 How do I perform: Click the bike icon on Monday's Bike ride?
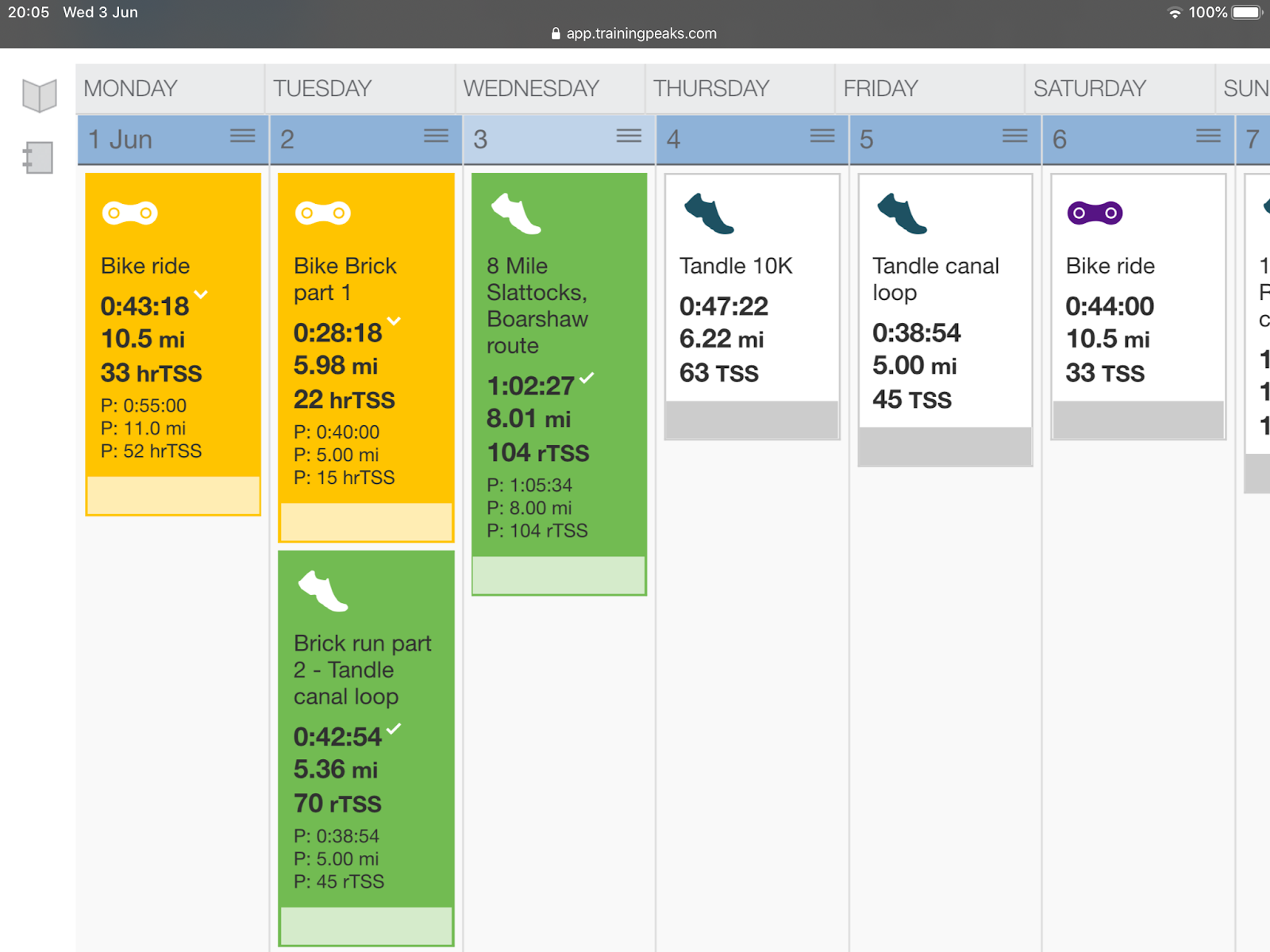[129, 213]
